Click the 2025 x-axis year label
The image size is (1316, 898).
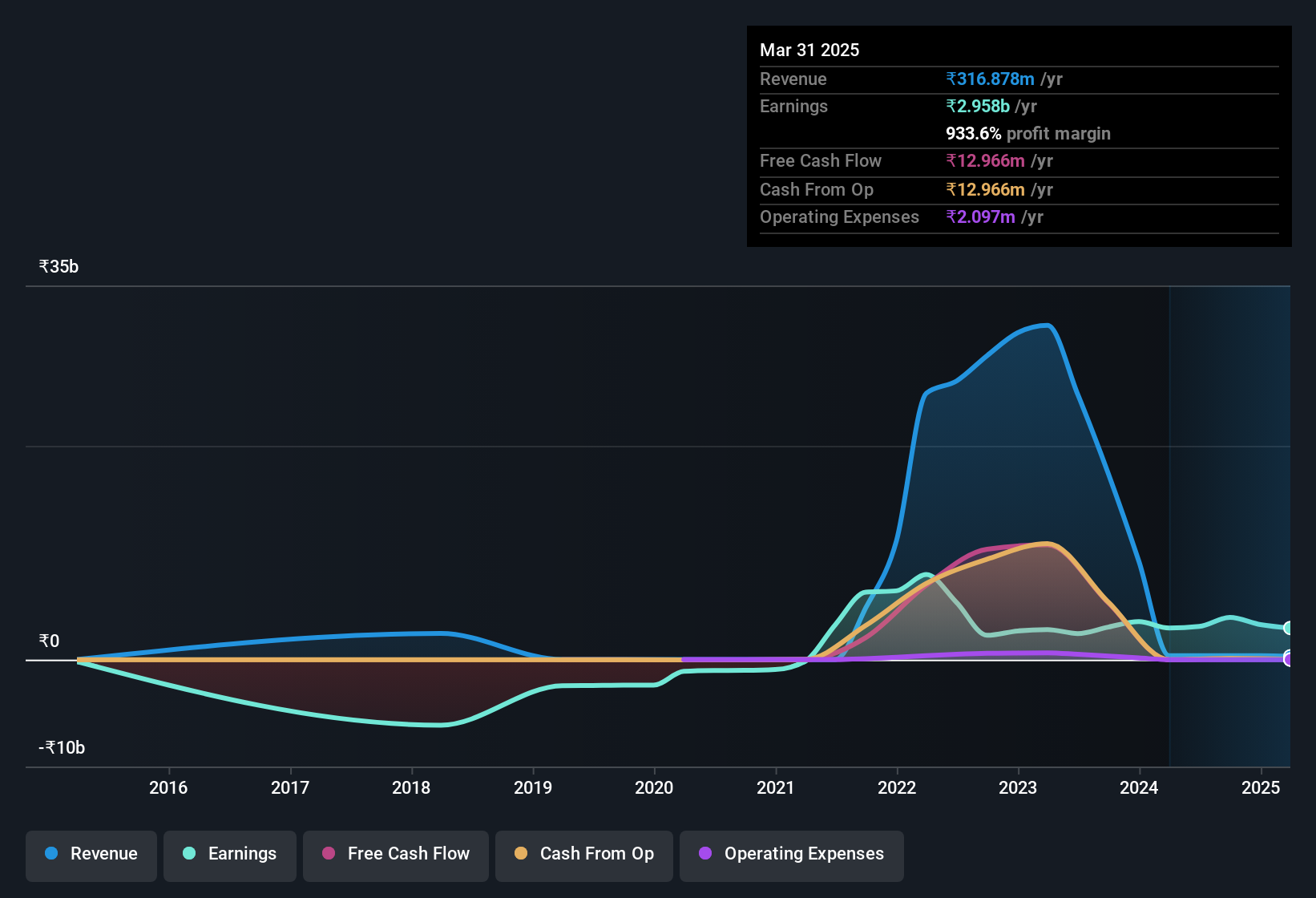tap(1261, 787)
